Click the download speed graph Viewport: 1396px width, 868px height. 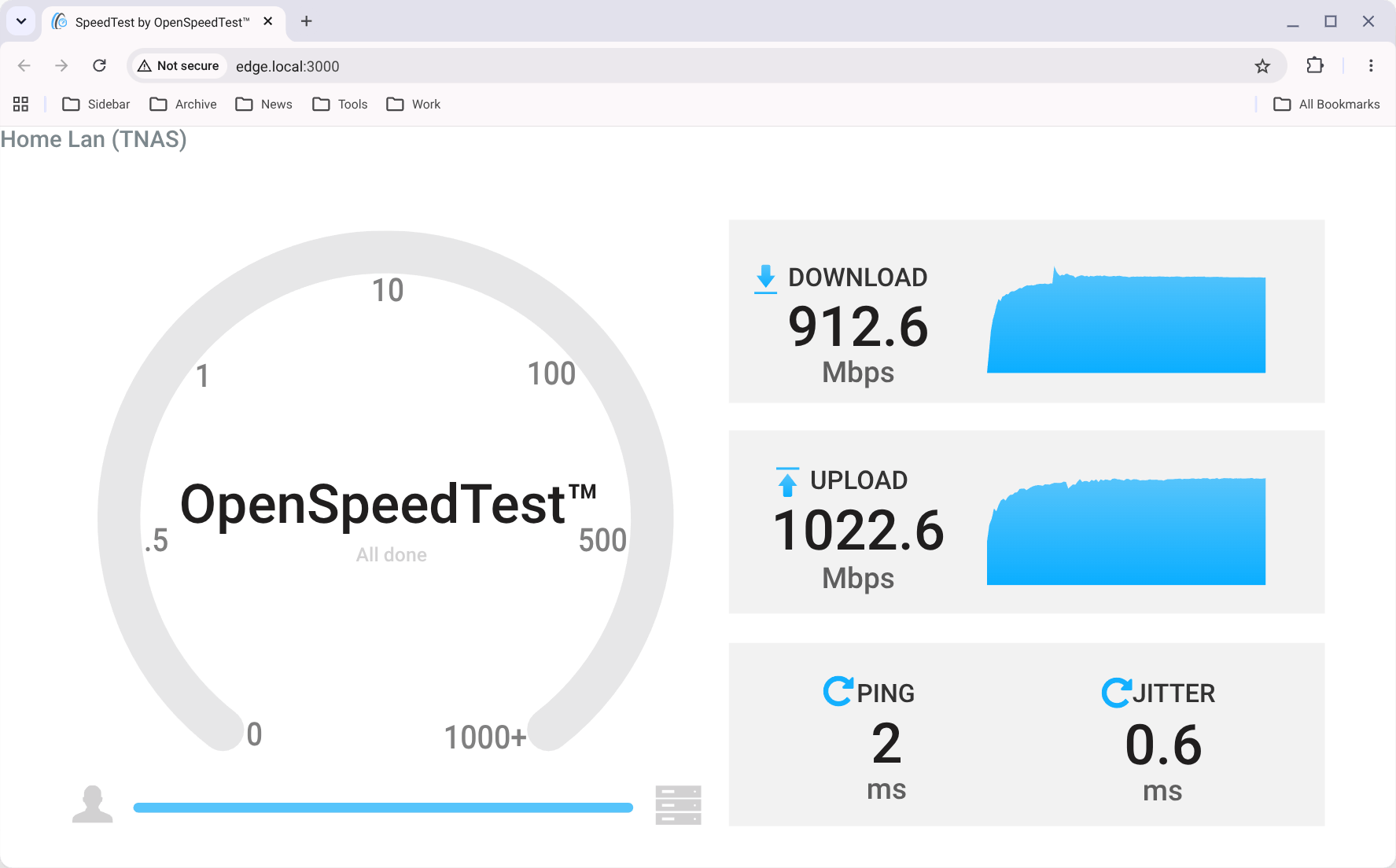click(x=1126, y=320)
